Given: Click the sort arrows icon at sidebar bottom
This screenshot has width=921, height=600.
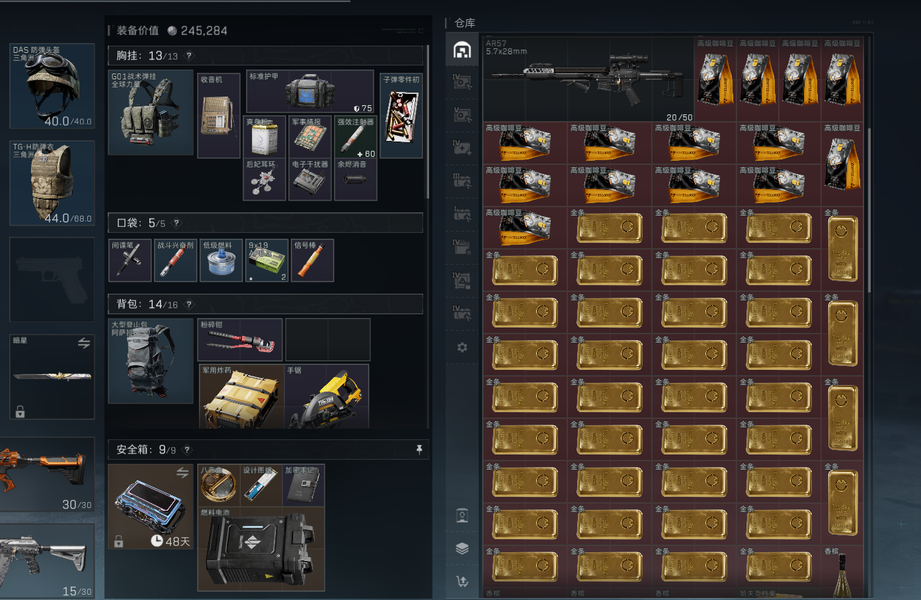Looking at the screenshot, I should (462, 581).
